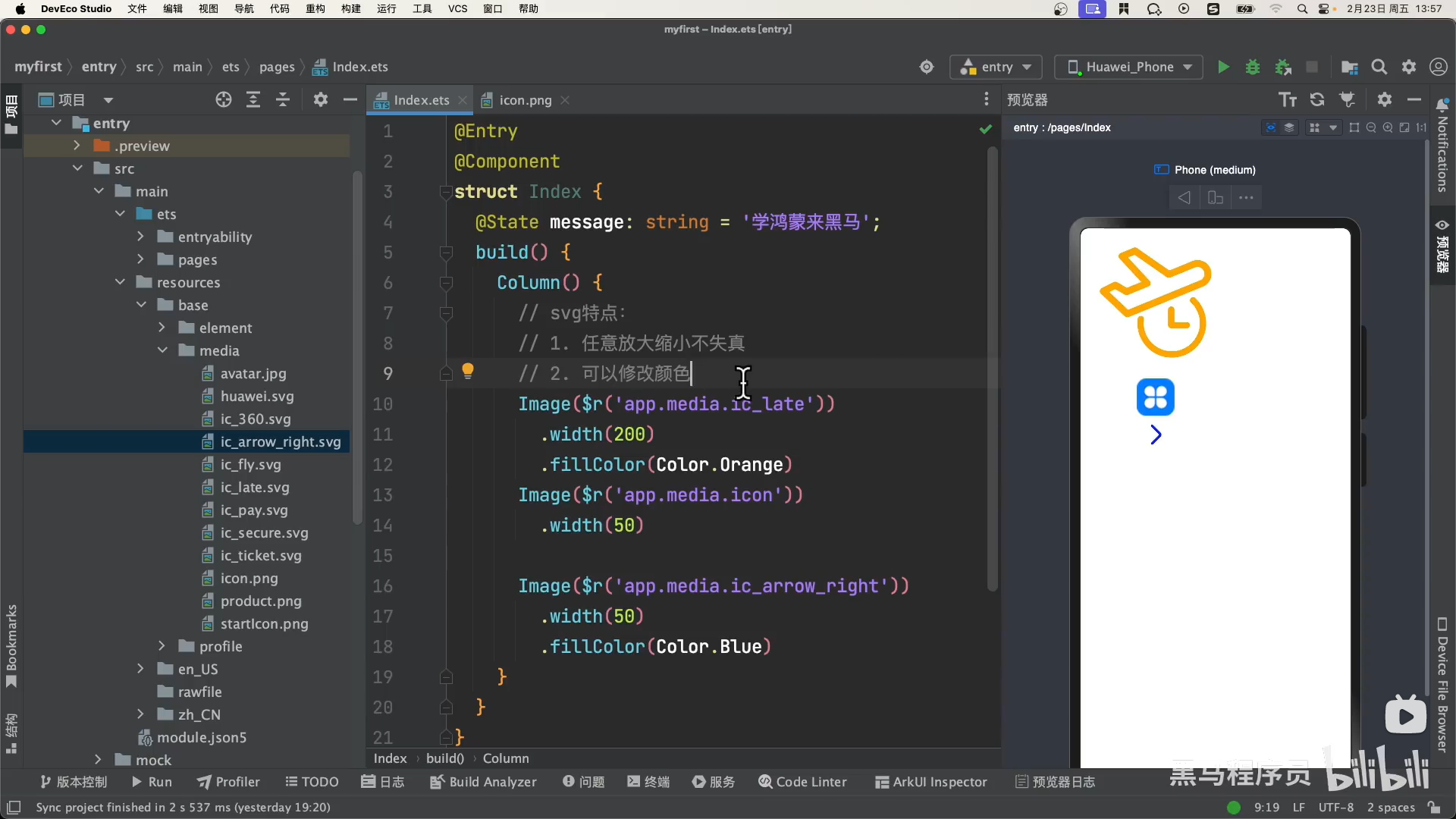
Task: Open more preview options (three dots)
Action: click(1246, 198)
